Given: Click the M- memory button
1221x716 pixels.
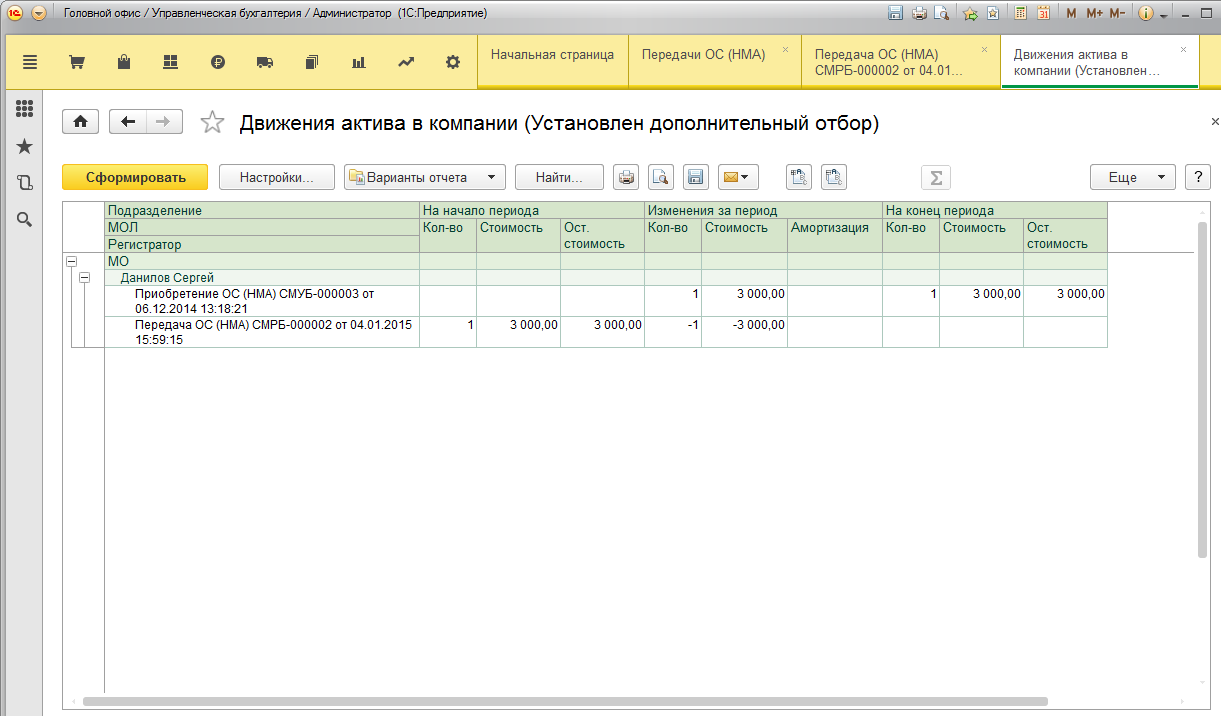Looking at the screenshot, I should tap(1117, 13).
